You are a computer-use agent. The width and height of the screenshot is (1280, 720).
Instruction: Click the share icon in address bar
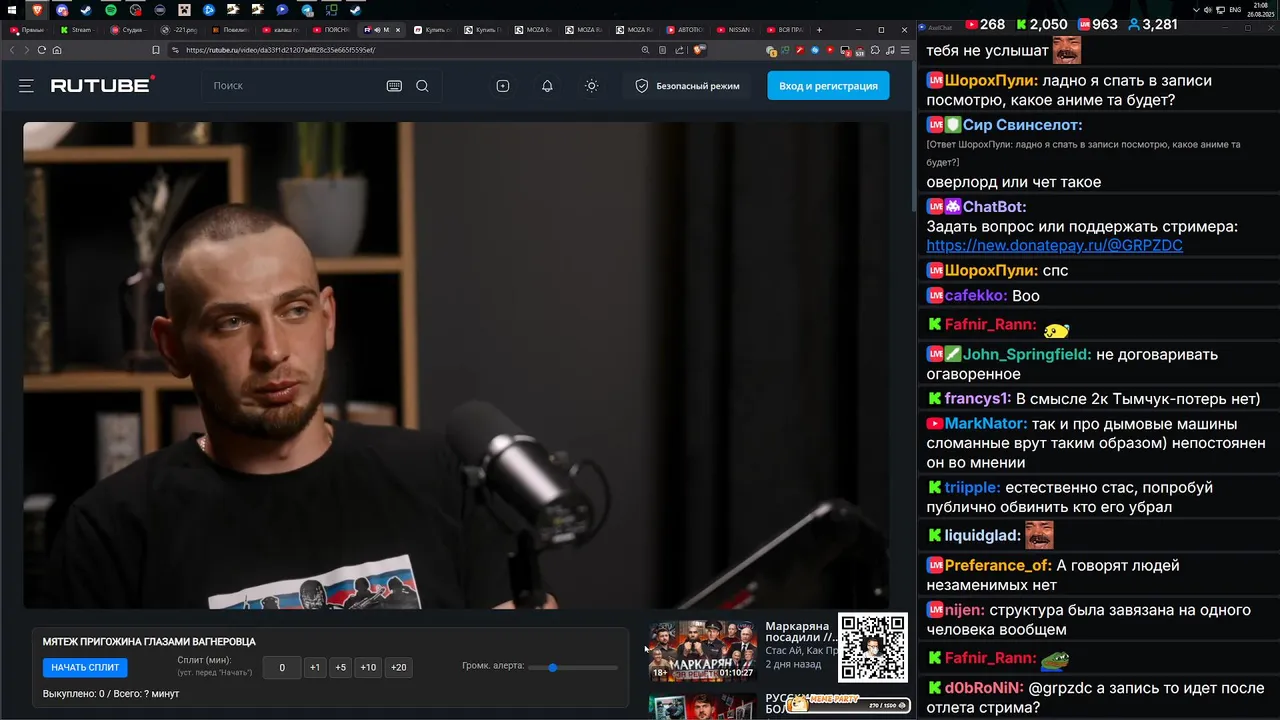(679, 50)
